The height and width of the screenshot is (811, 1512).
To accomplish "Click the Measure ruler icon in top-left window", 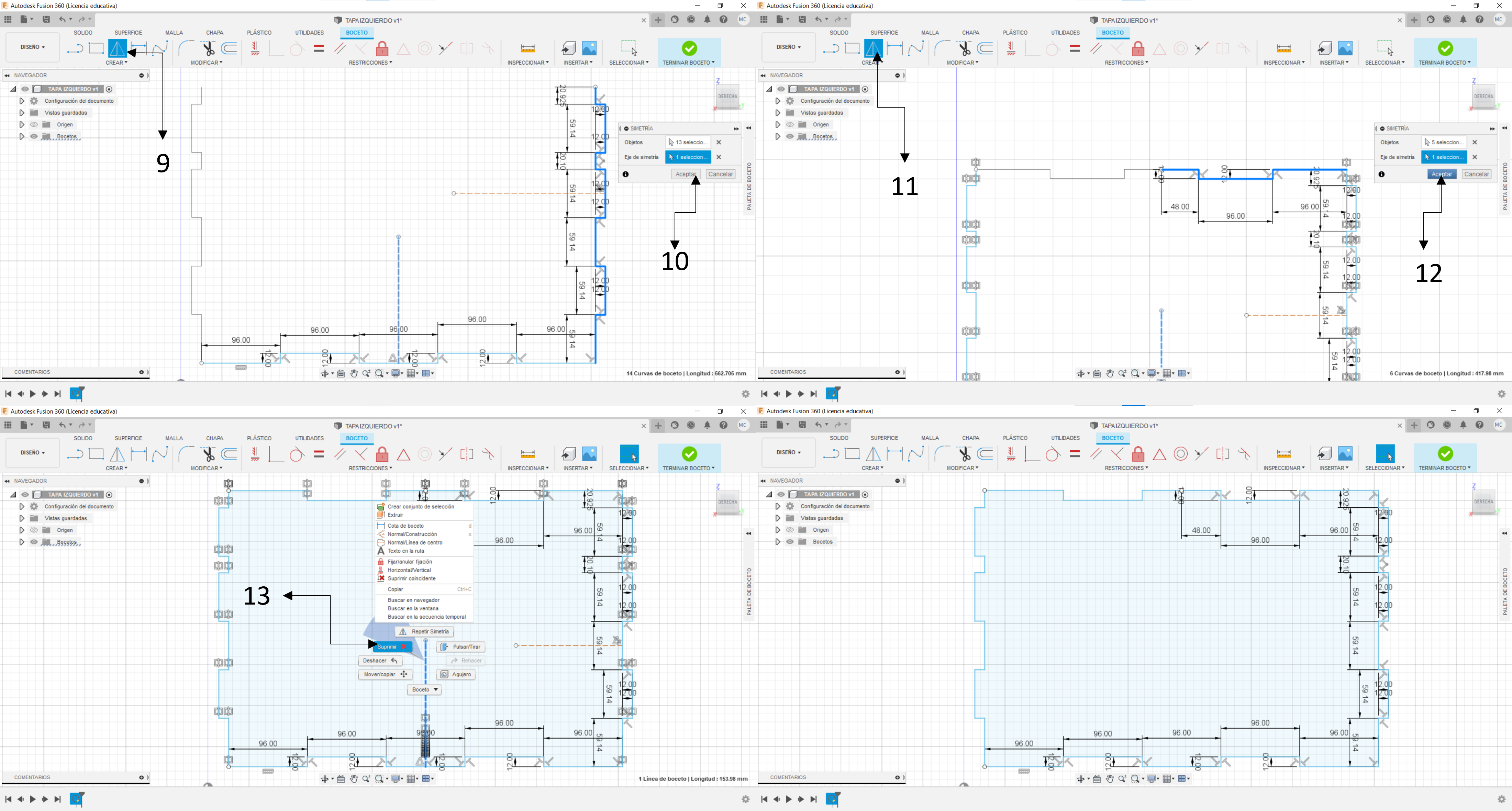I will [x=528, y=48].
